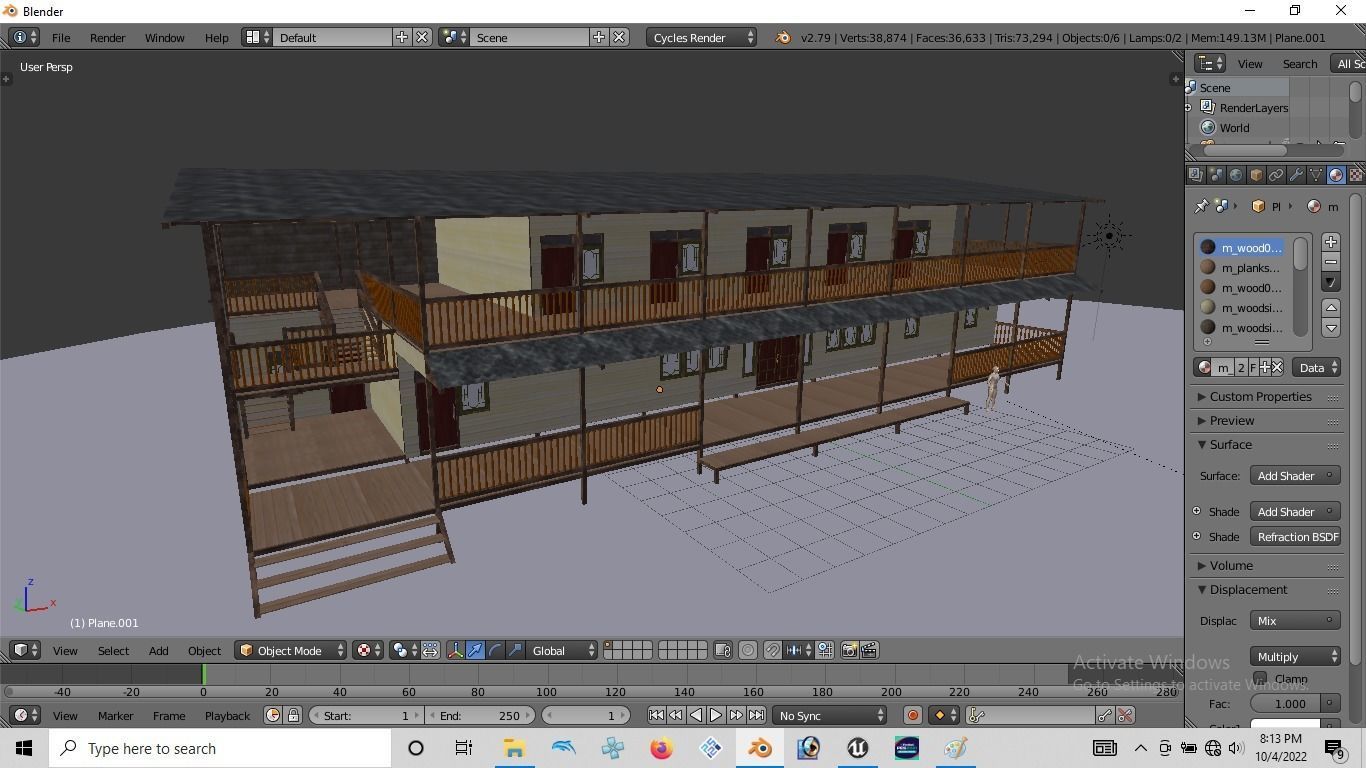The width and height of the screenshot is (1366, 768).
Task: Open the Texture checkerboard tab
Action: (1356, 175)
